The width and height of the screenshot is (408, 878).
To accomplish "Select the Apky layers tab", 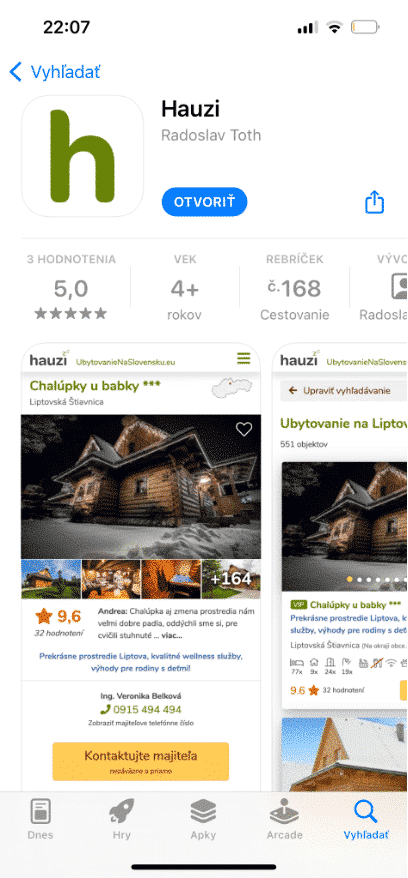I will click(x=203, y=819).
